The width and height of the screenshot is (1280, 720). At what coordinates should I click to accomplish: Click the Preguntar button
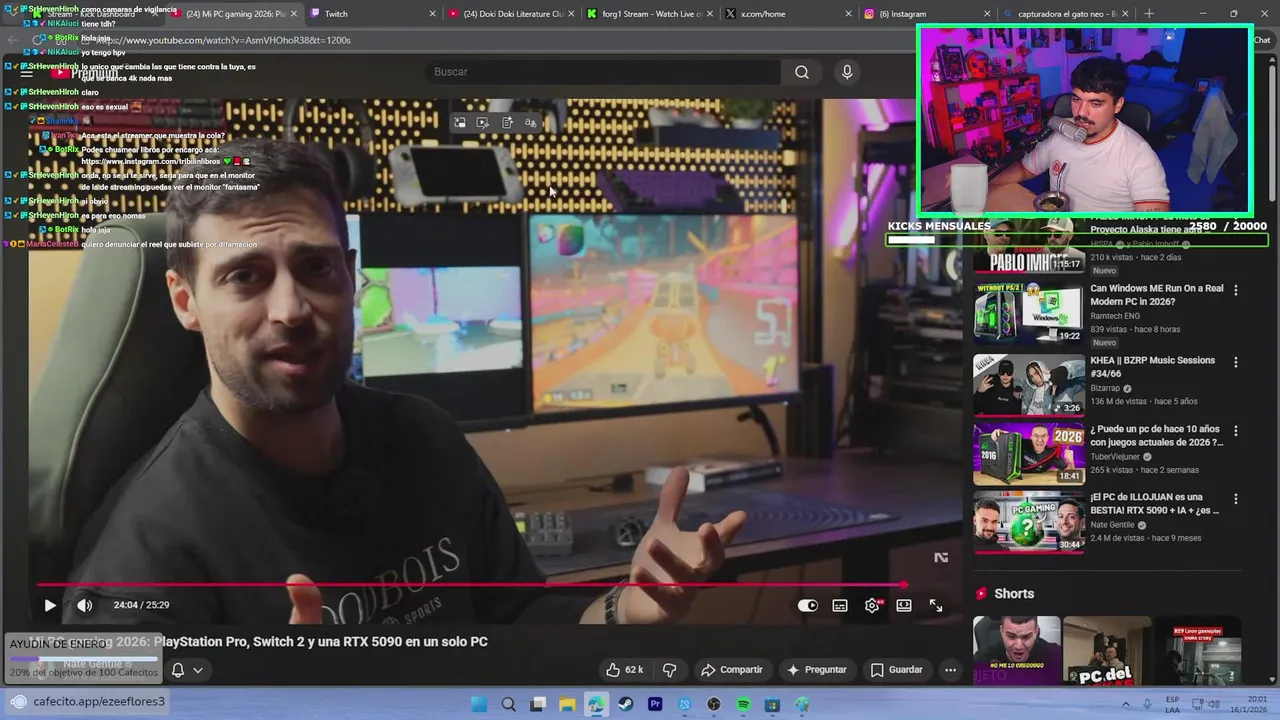tap(817, 670)
